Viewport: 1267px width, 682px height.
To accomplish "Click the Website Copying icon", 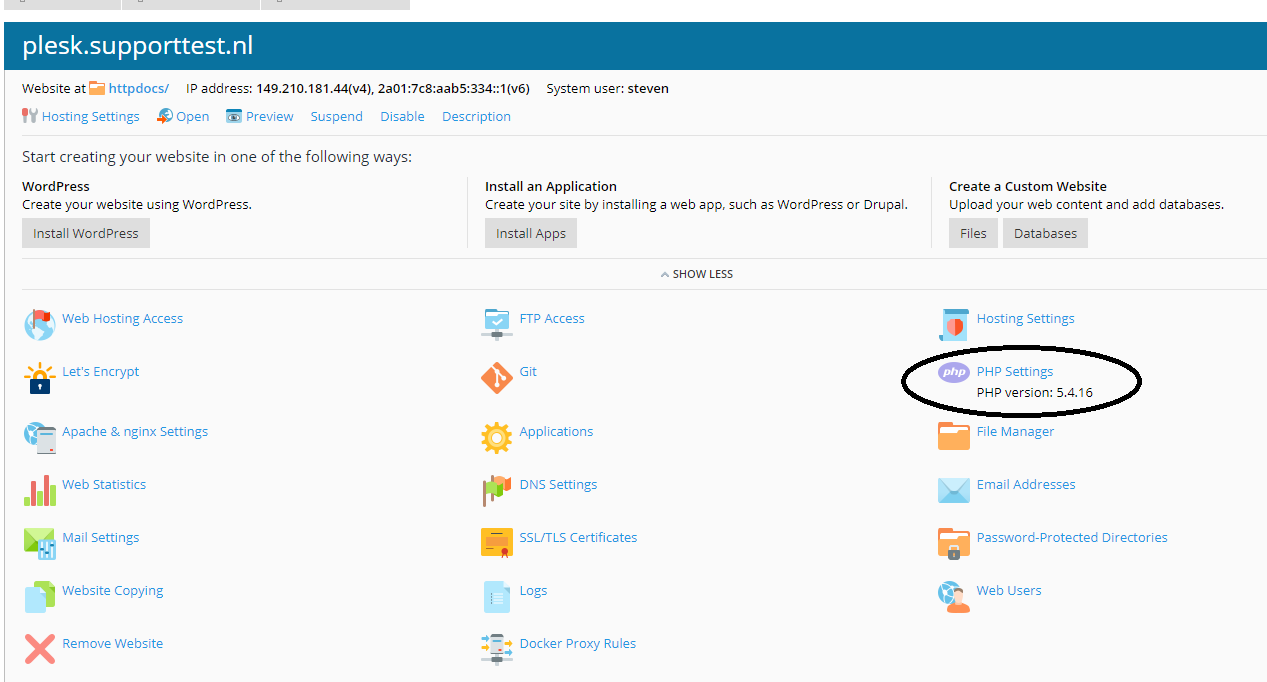I will click(39, 596).
